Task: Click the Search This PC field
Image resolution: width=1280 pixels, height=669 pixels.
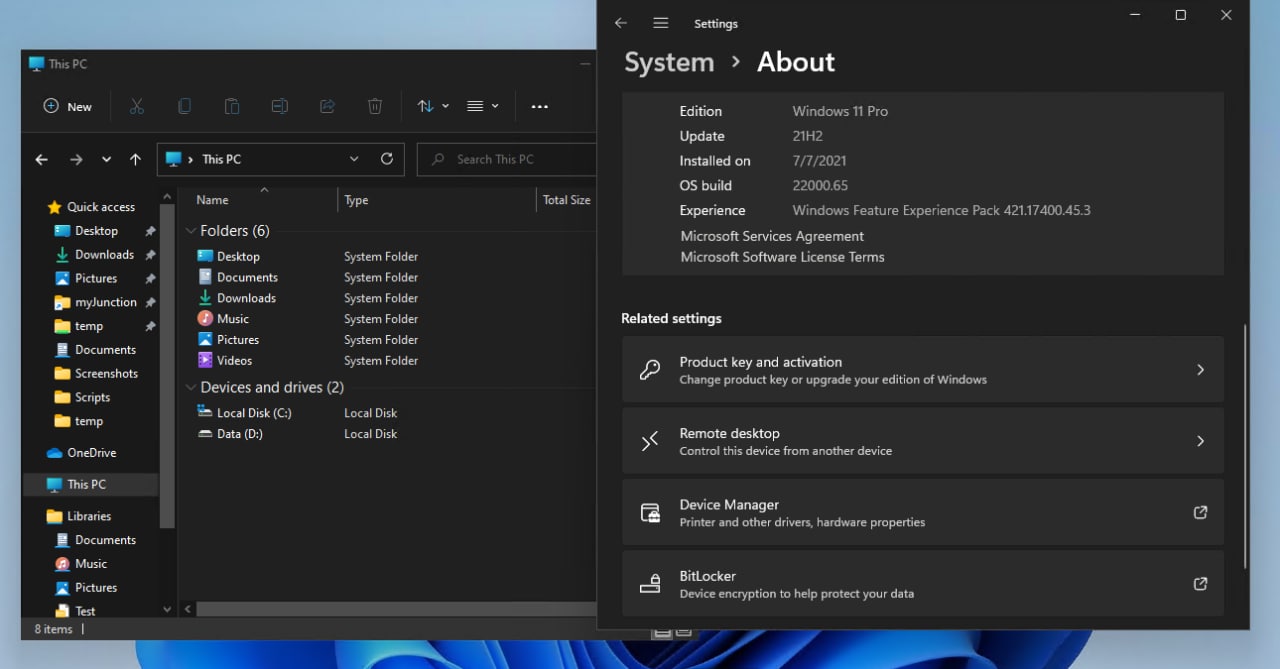Action: 506,159
